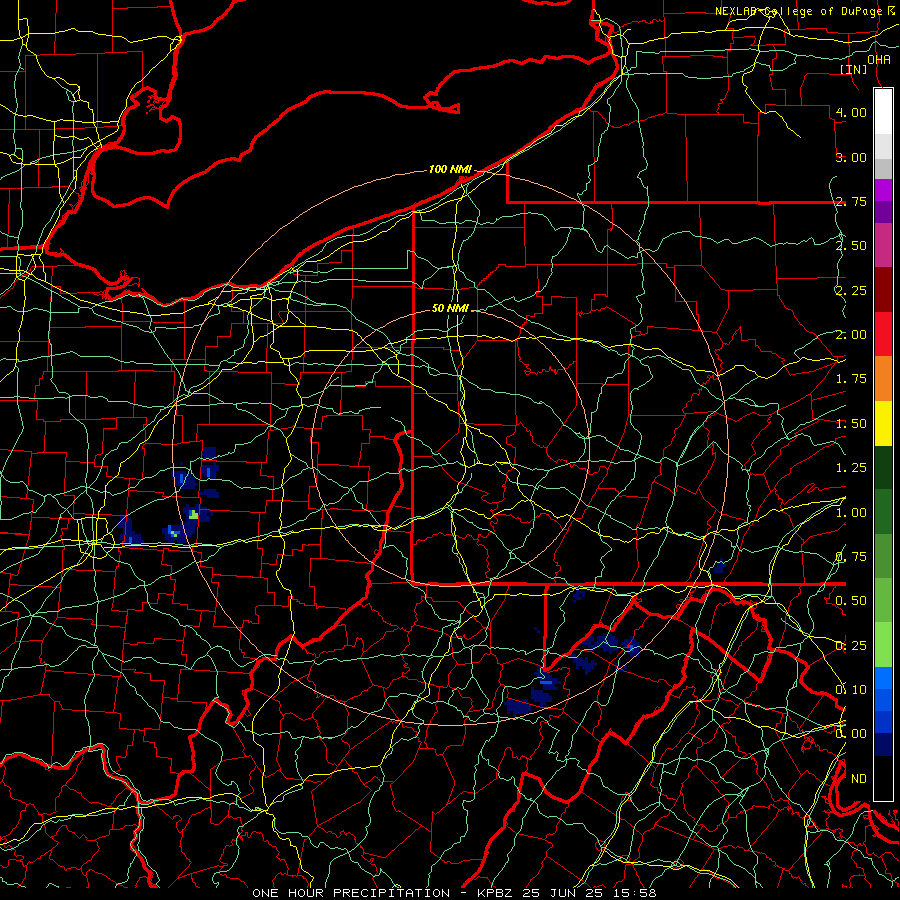Viewport: 900px width, 900px height.
Task: Click the 1.00 scale label
Action: (851, 513)
